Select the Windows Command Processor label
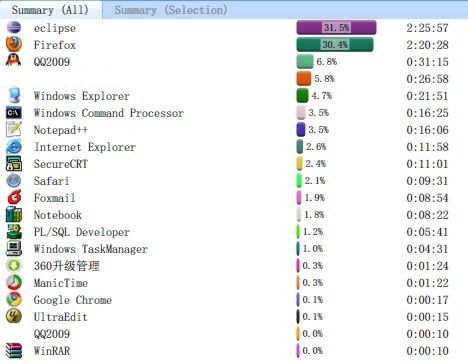Image resolution: width=468 pixels, height=364 pixels. point(109,113)
